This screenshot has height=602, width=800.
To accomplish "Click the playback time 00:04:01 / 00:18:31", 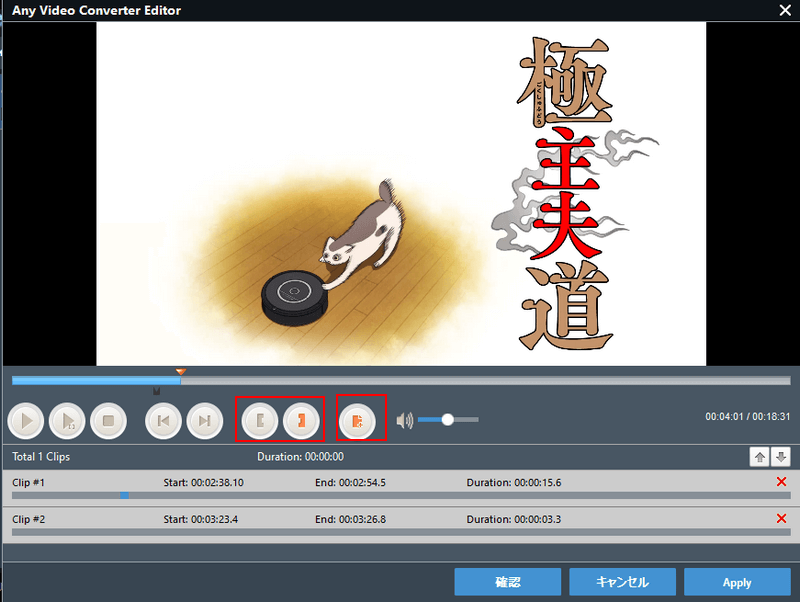I will click(747, 417).
